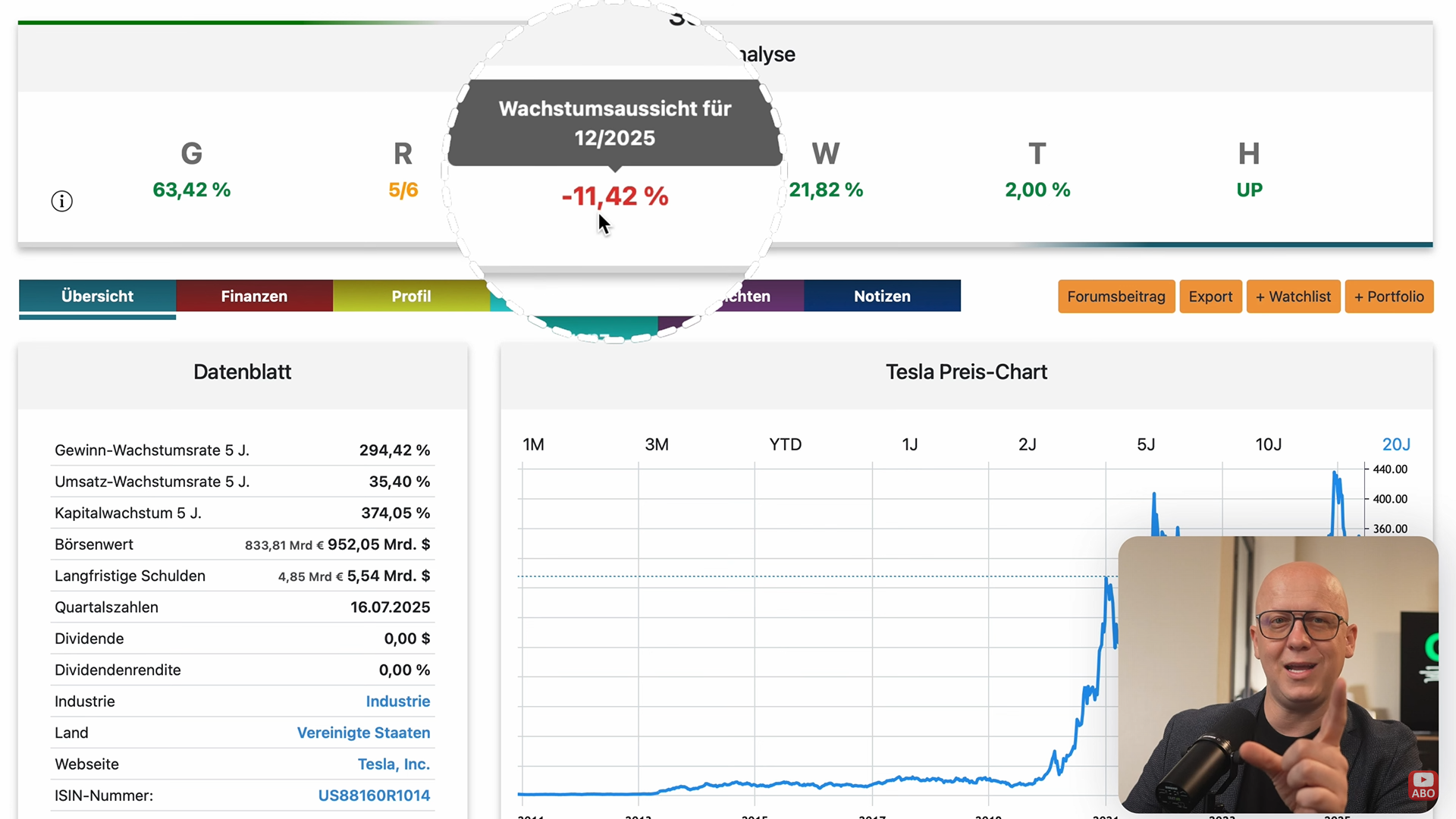This screenshot has height=819, width=1456.
Task: Switch chart to YTD range
Action: tap(785, 444)
